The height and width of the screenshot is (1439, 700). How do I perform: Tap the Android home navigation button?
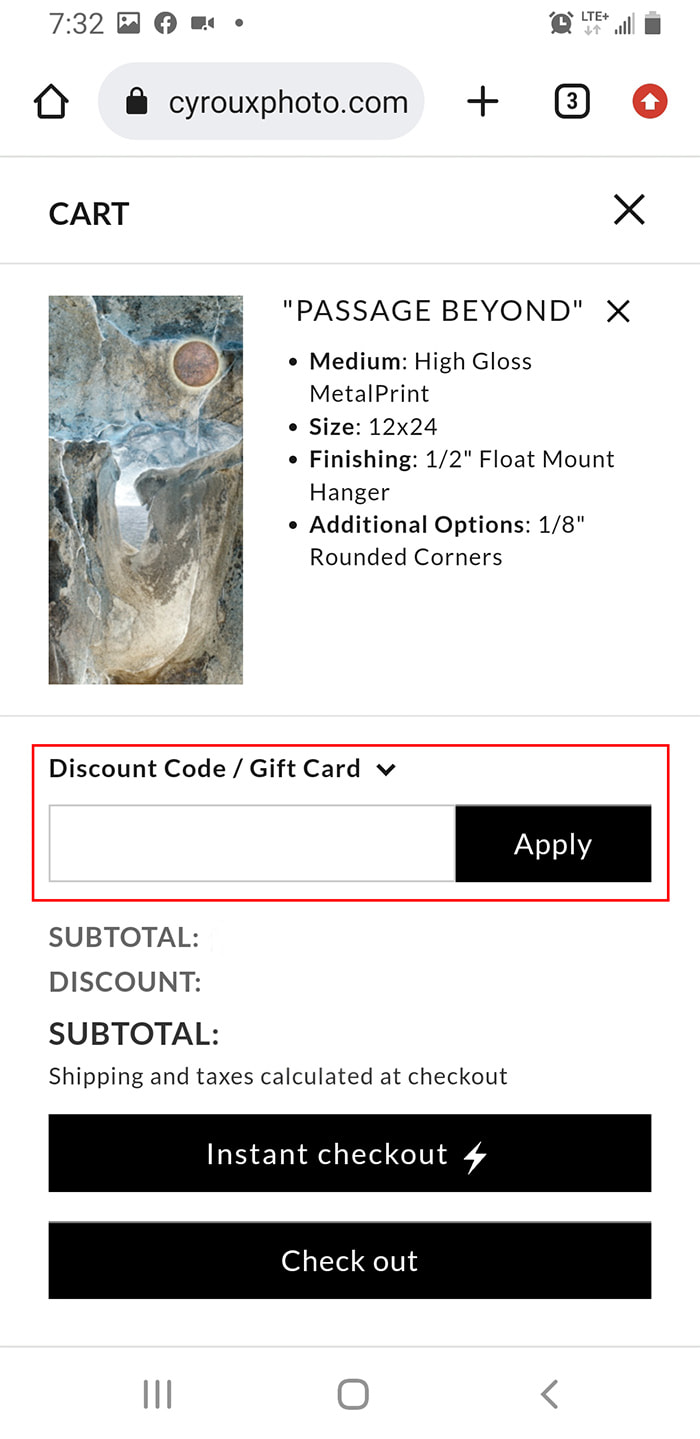tap(352, 1394)
